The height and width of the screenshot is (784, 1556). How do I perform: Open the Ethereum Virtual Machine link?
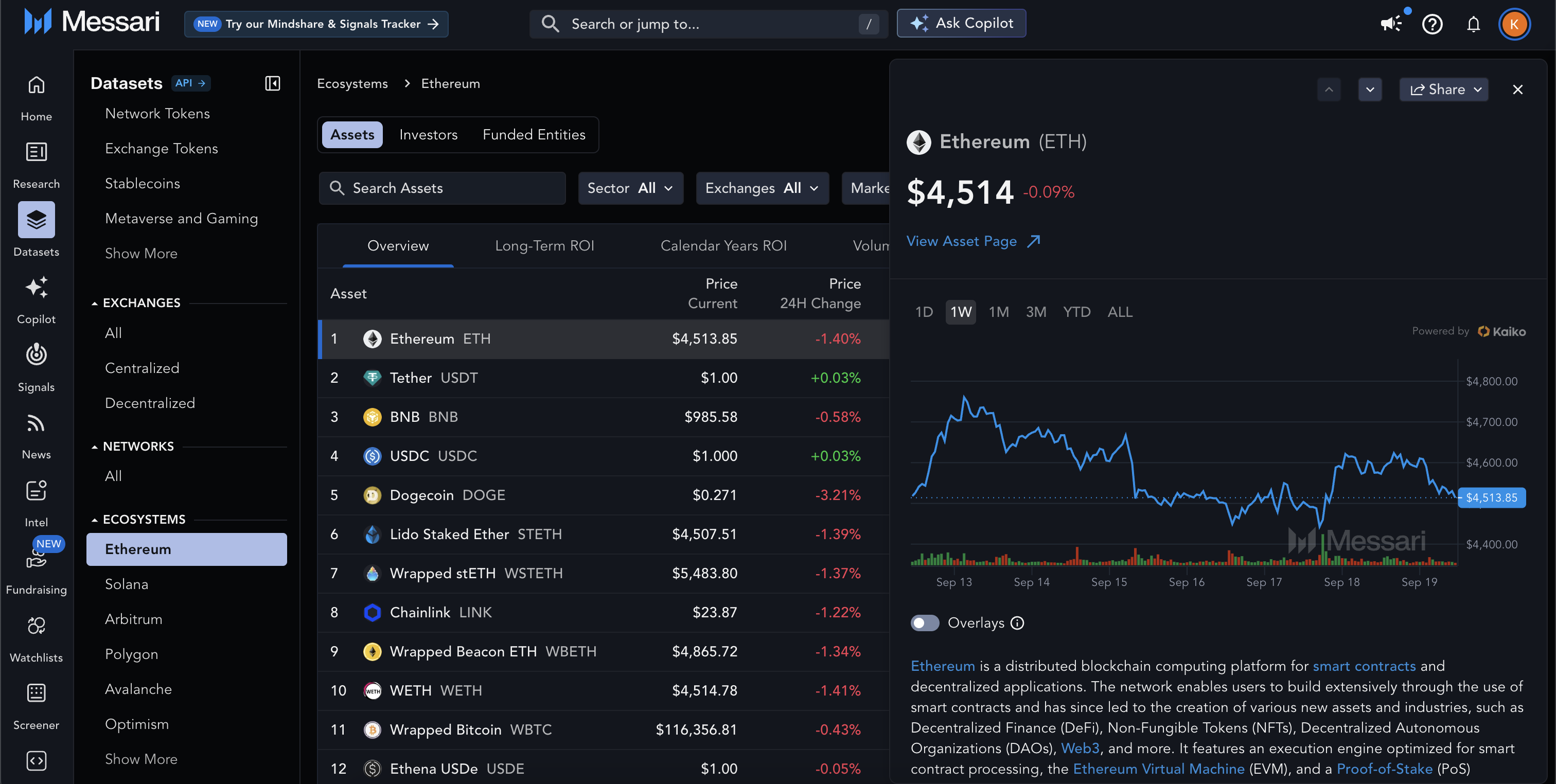[x=1159, y=769]
